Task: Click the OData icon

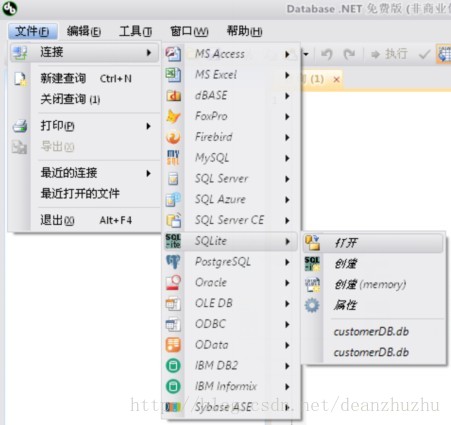Action: (173, 345)
